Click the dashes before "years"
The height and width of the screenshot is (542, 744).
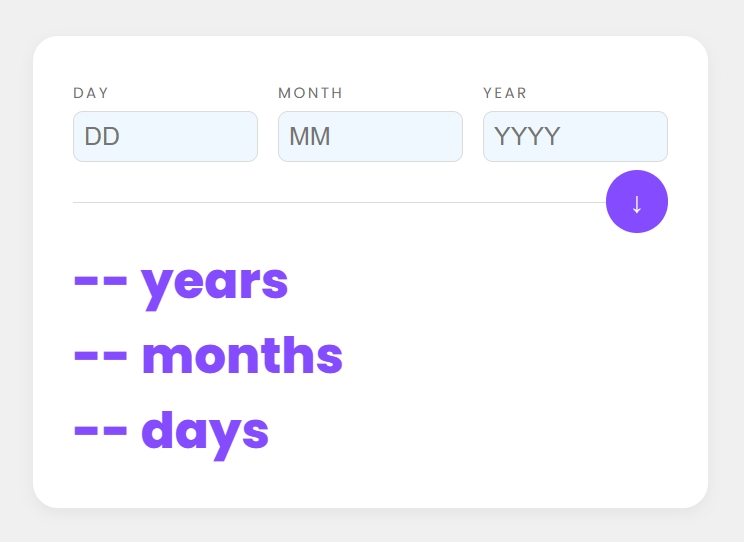tap(100, 283)
